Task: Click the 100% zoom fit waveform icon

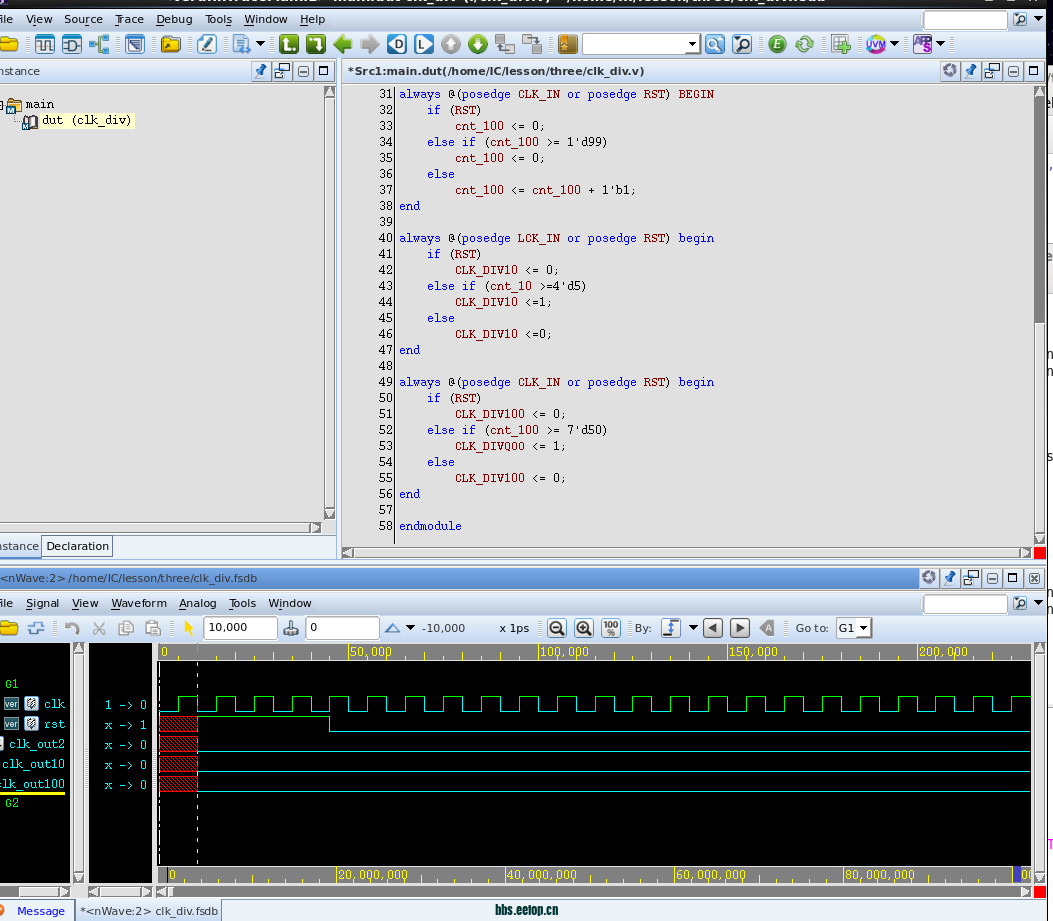Action: (610, 628)
